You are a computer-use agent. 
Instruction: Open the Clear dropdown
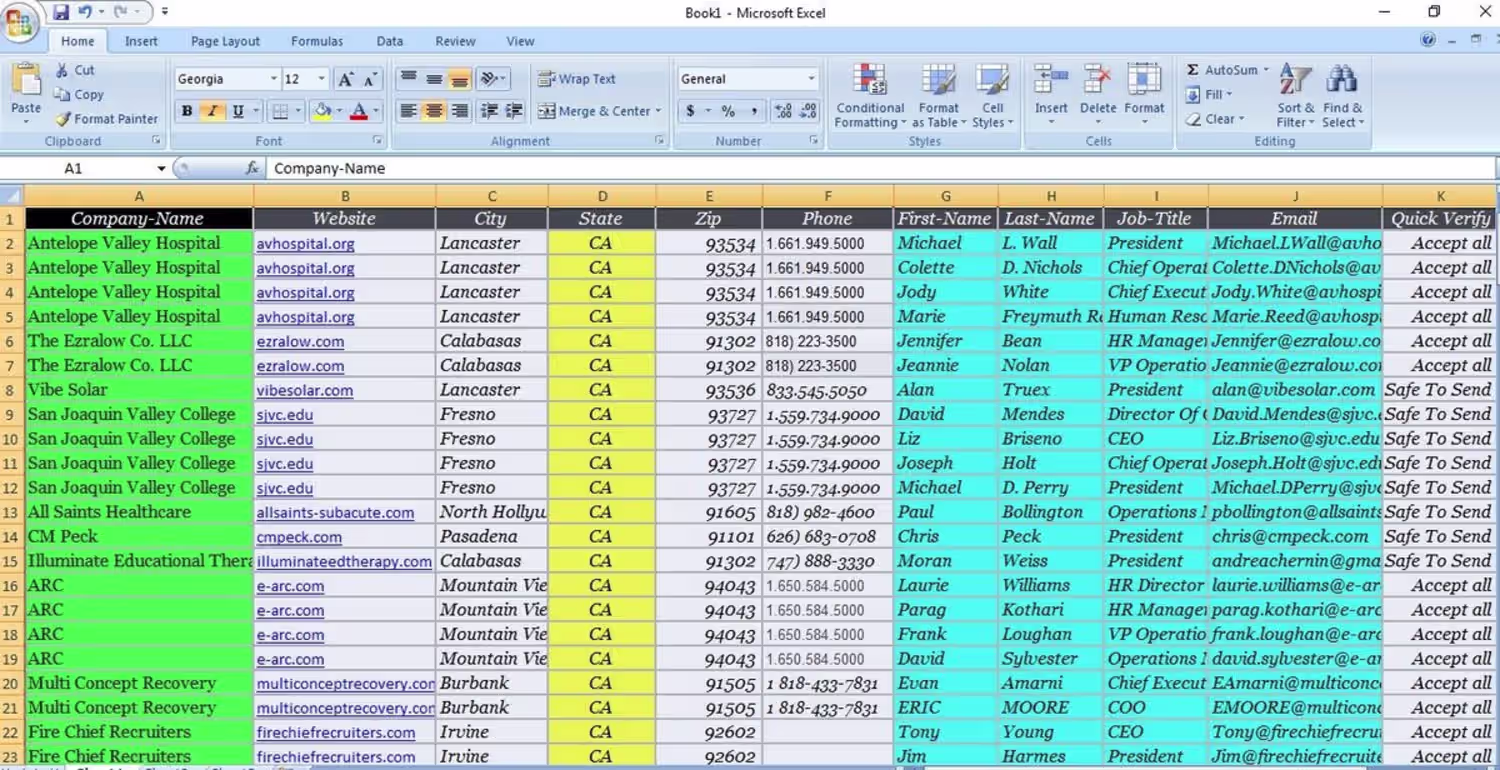pyautogui.click(x=1215, y=118)
